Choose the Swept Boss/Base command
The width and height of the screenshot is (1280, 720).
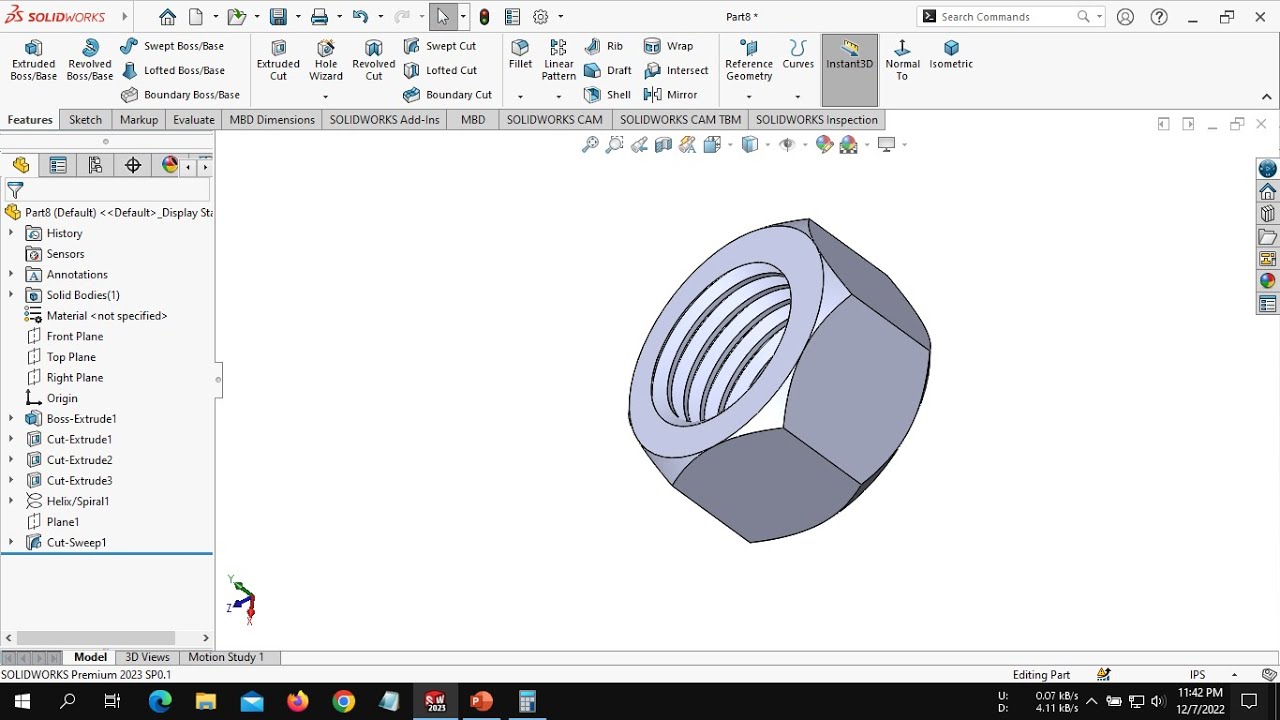(x=172, y=46)
